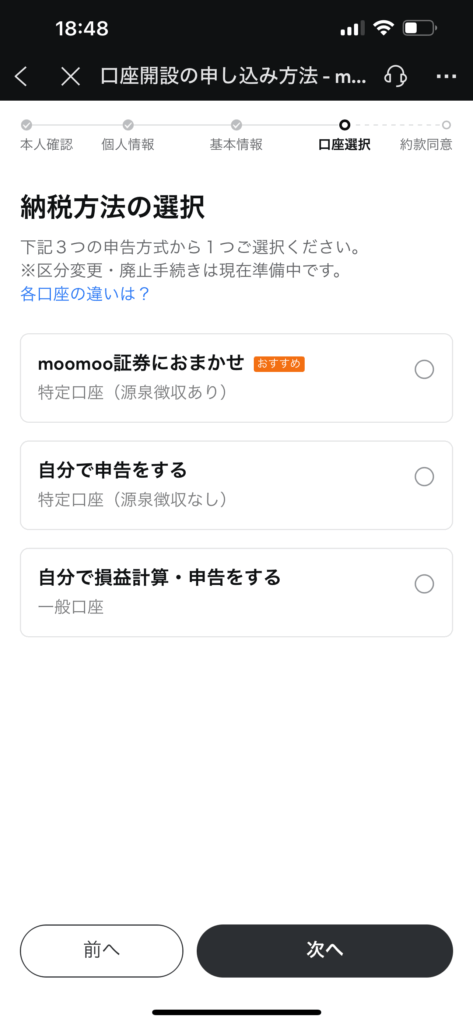Open customer support headset icon
Image resolution: width=473 pixels, height=1024 pixels.
click(395, 76)
